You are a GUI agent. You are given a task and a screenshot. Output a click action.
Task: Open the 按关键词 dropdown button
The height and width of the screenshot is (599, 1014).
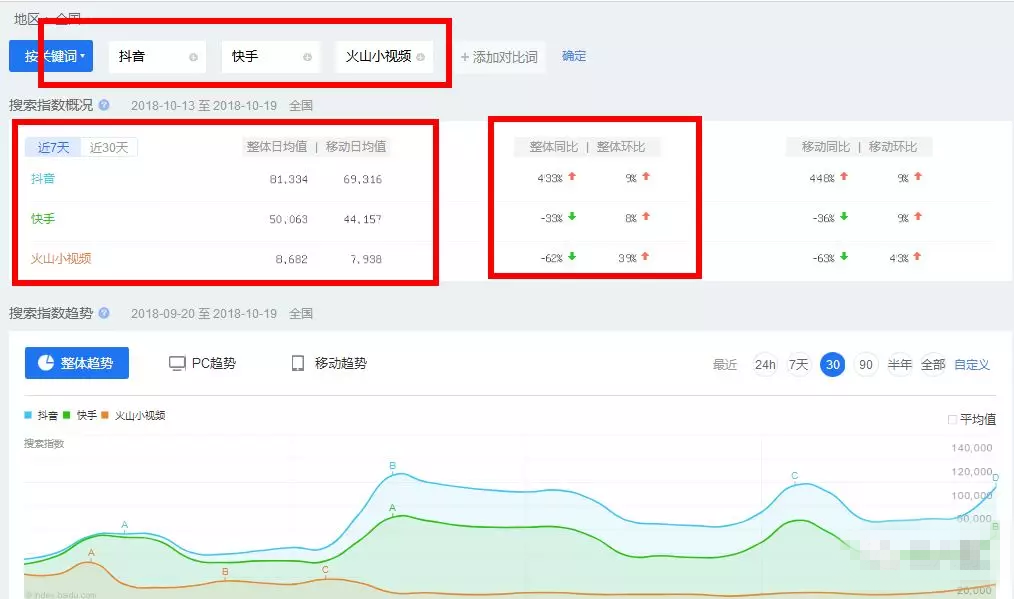(x=51, y=56)
